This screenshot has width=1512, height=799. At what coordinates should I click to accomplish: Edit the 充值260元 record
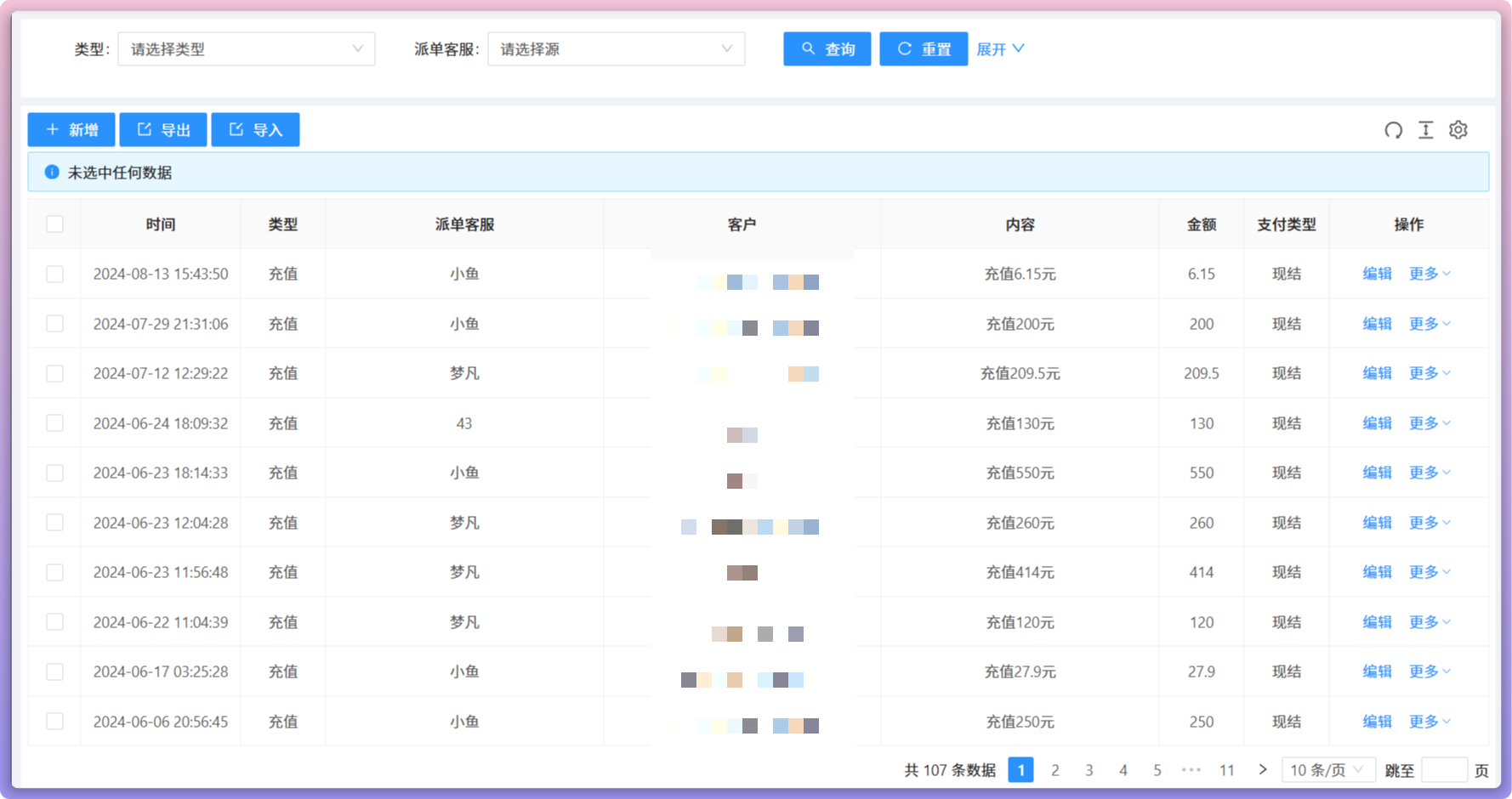pos(1377,523)
